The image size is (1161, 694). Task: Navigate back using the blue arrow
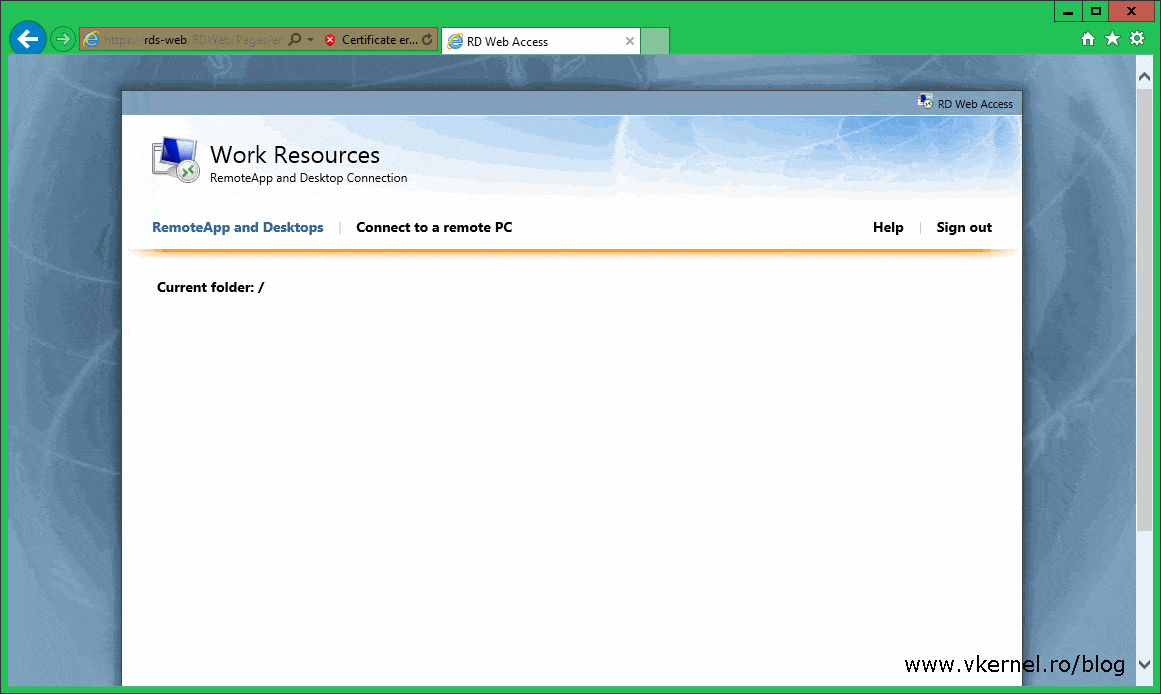(27, 39)
